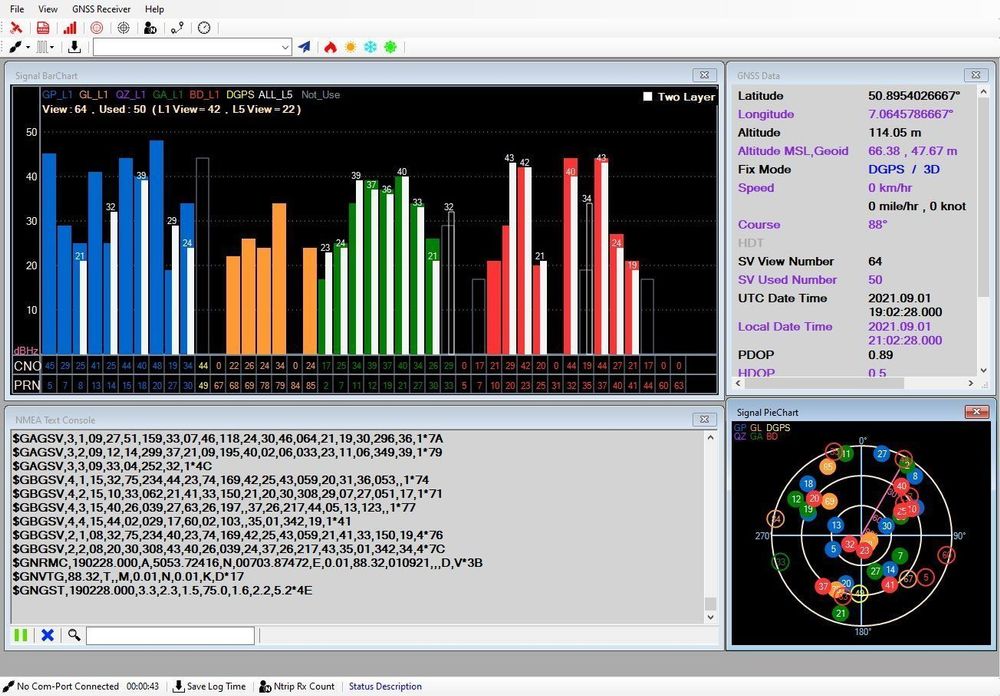1000x696 pixels.
Task: Enable the Two Layer checkbox
Action: coord(647,97)
